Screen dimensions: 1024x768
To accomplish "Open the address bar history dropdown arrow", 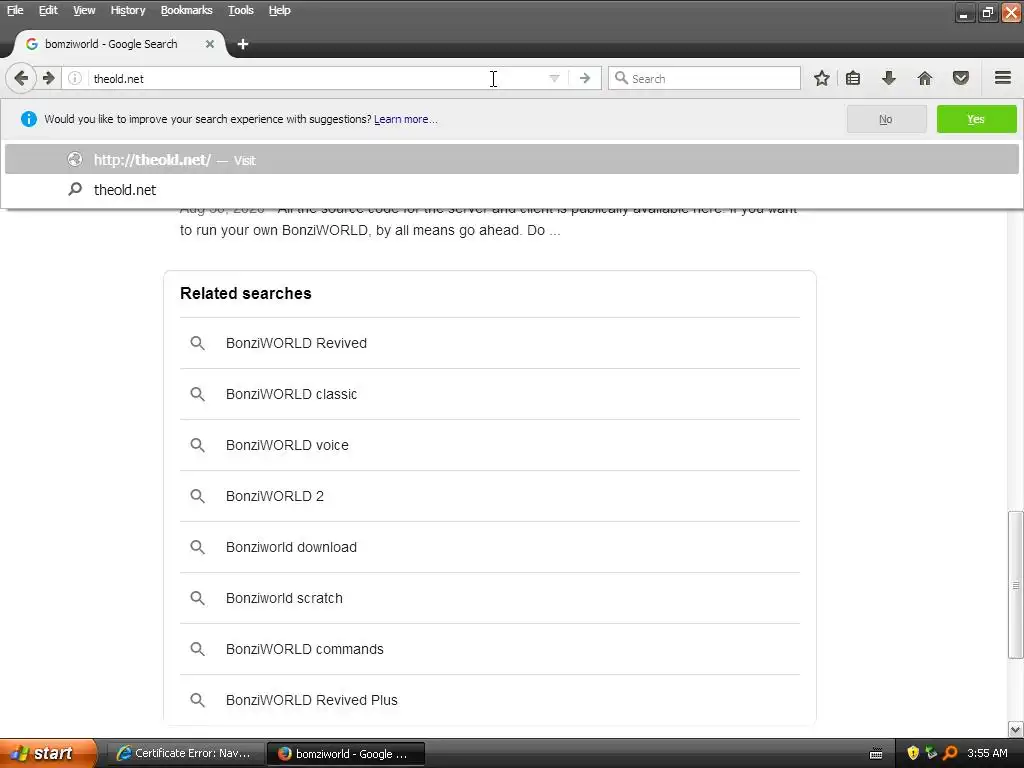I will [554, 78].
